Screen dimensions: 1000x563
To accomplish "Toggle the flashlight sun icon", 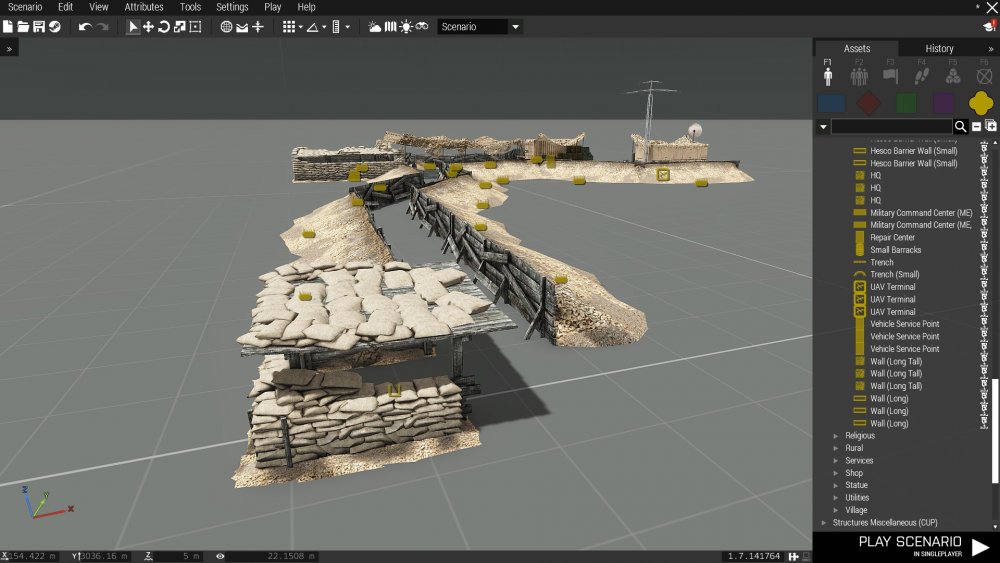I will pos(405,27).
